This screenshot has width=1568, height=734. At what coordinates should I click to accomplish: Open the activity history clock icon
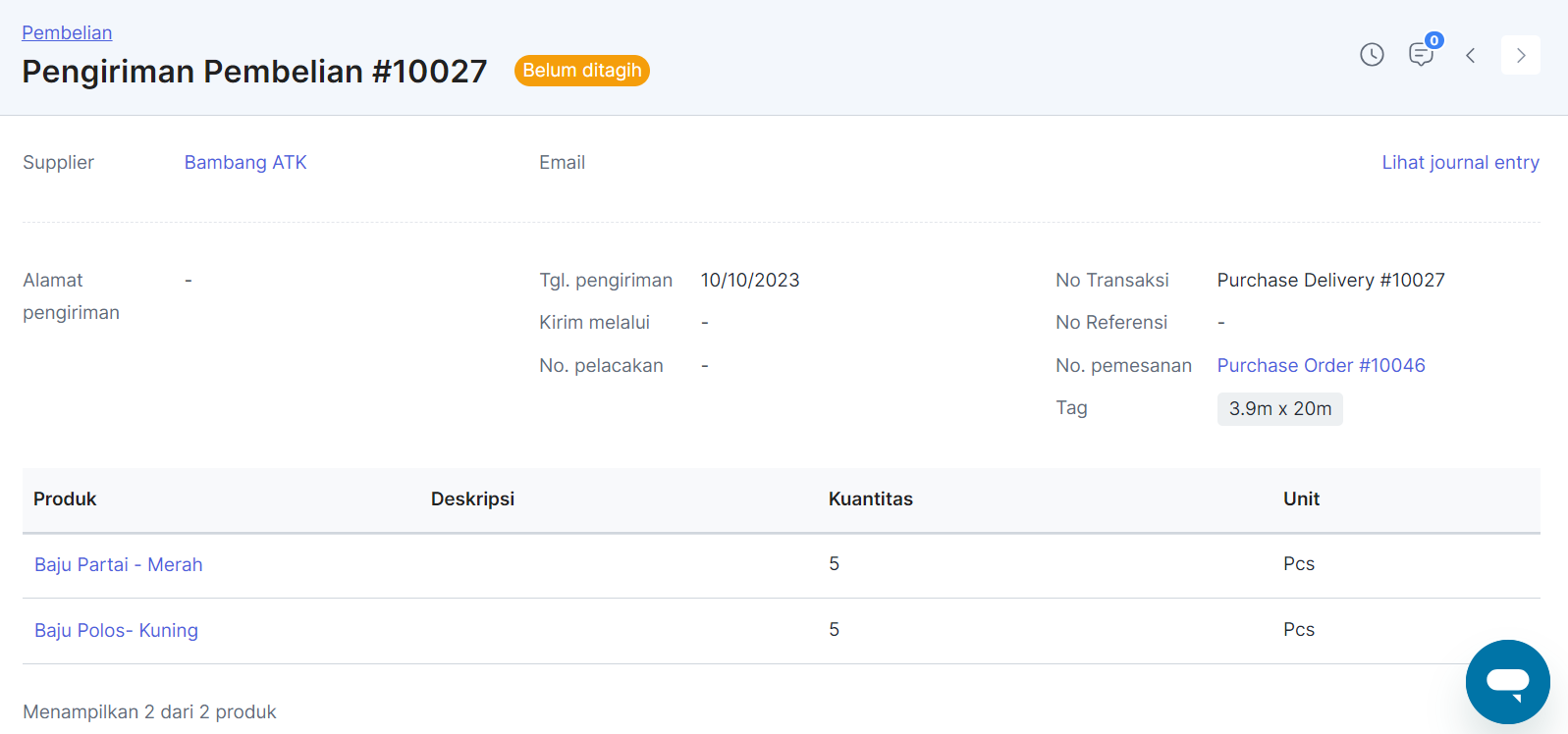tap(1372, 55)
